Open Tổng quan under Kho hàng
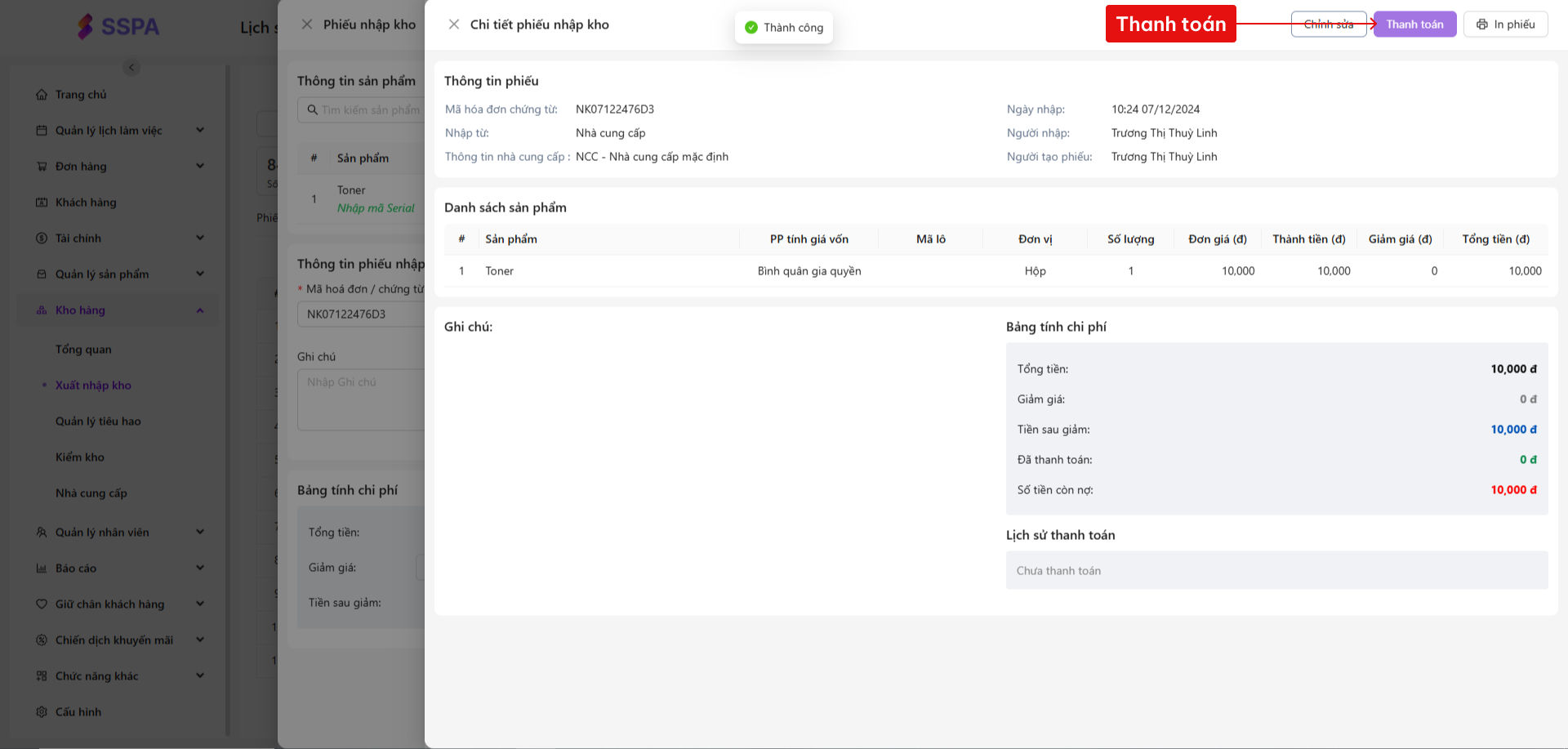1568x749 pixels. (x=83, y=350)
